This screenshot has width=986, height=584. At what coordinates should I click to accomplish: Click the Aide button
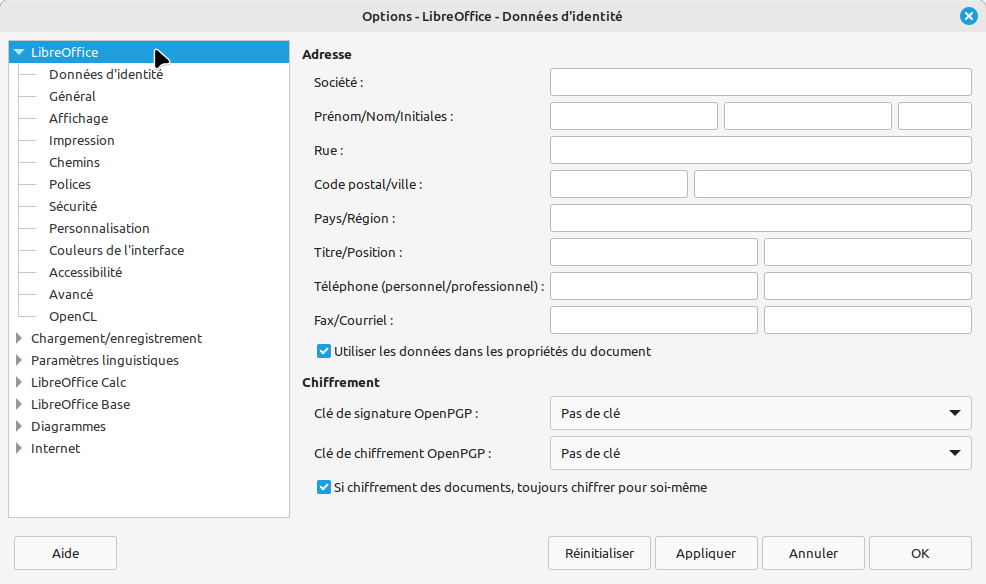tap(65, 553)
